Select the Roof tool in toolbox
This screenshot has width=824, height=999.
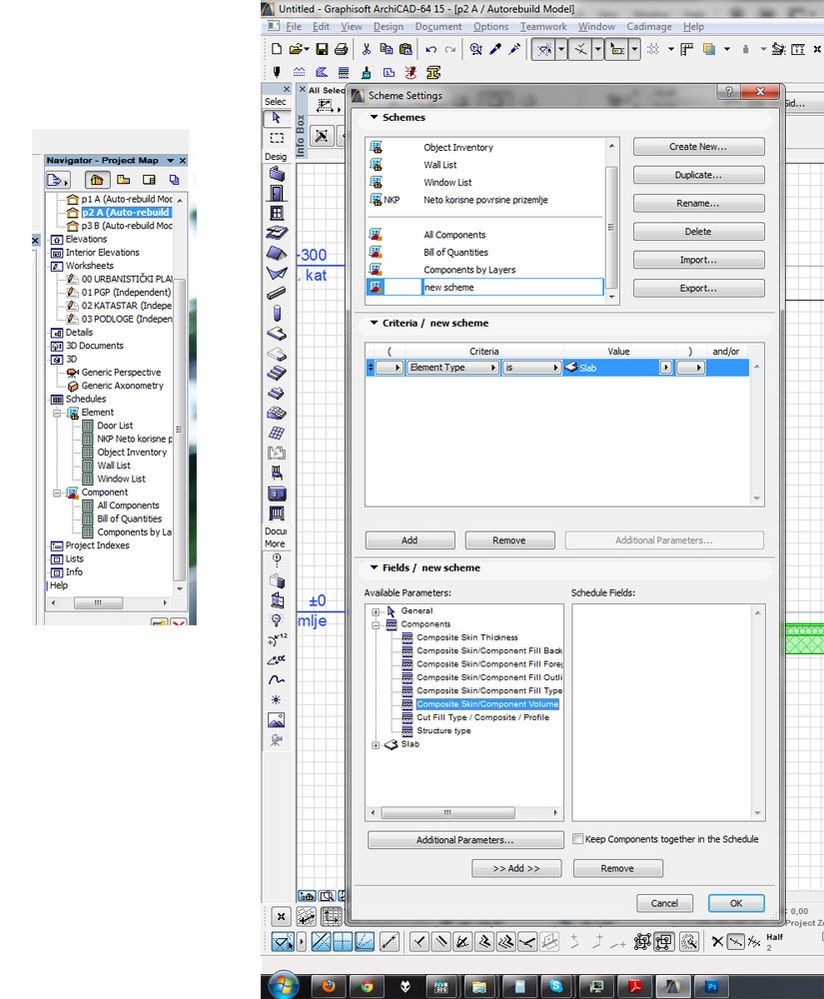click(x=277, y=253)
